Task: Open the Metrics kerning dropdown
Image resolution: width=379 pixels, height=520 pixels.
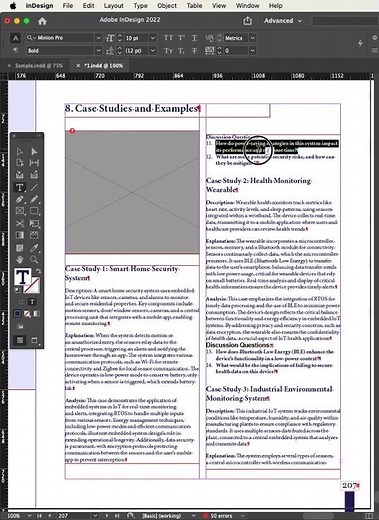Action: point(252,38)
